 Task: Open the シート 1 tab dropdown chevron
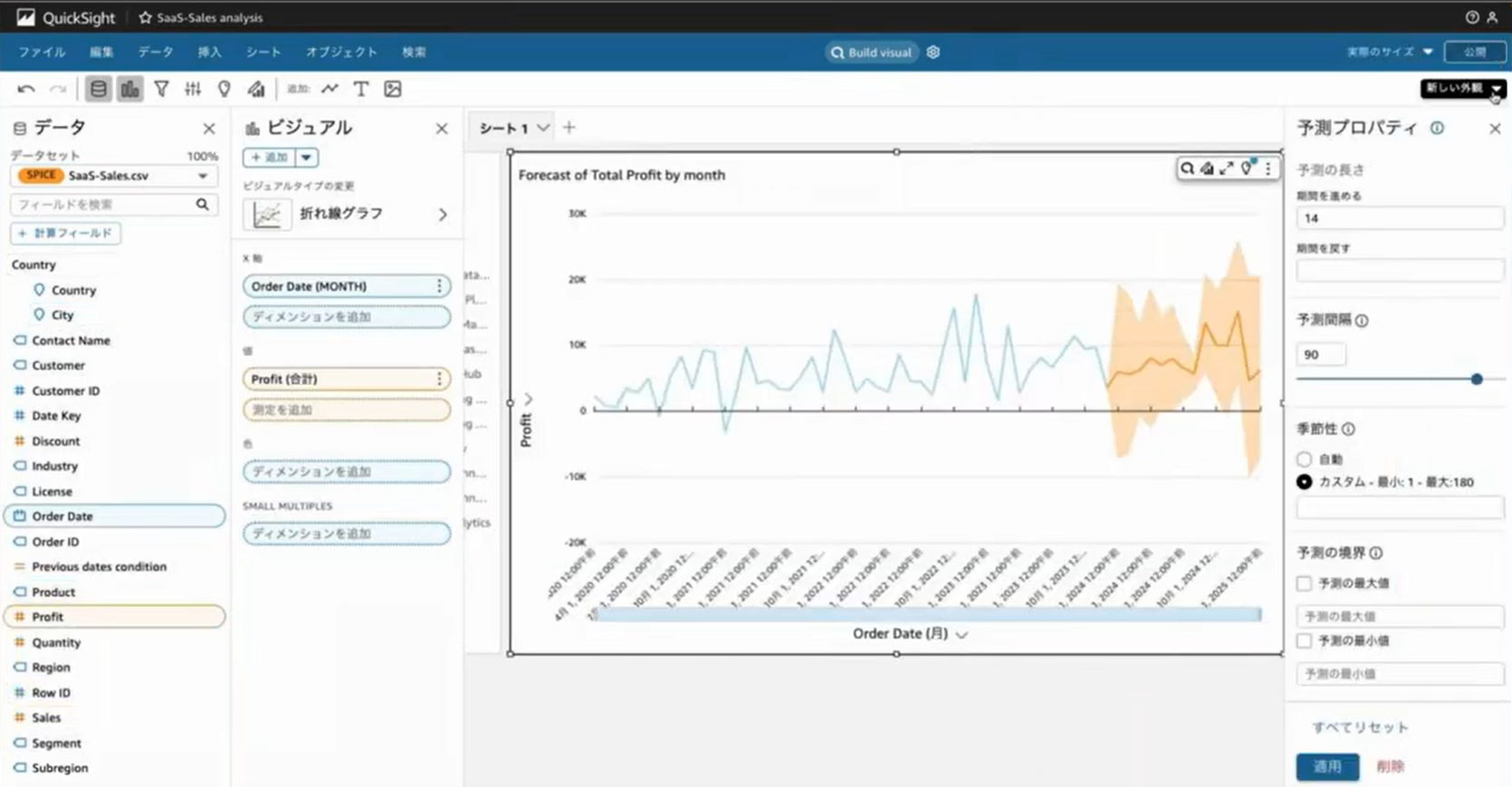point(542,128)
